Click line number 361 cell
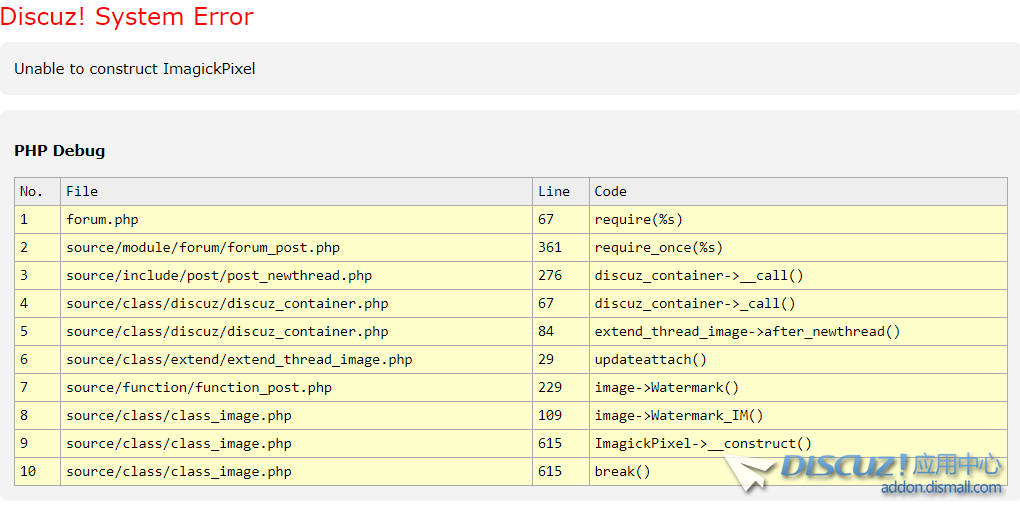The height and width of the screenshot is (513, 1020). 561,248
